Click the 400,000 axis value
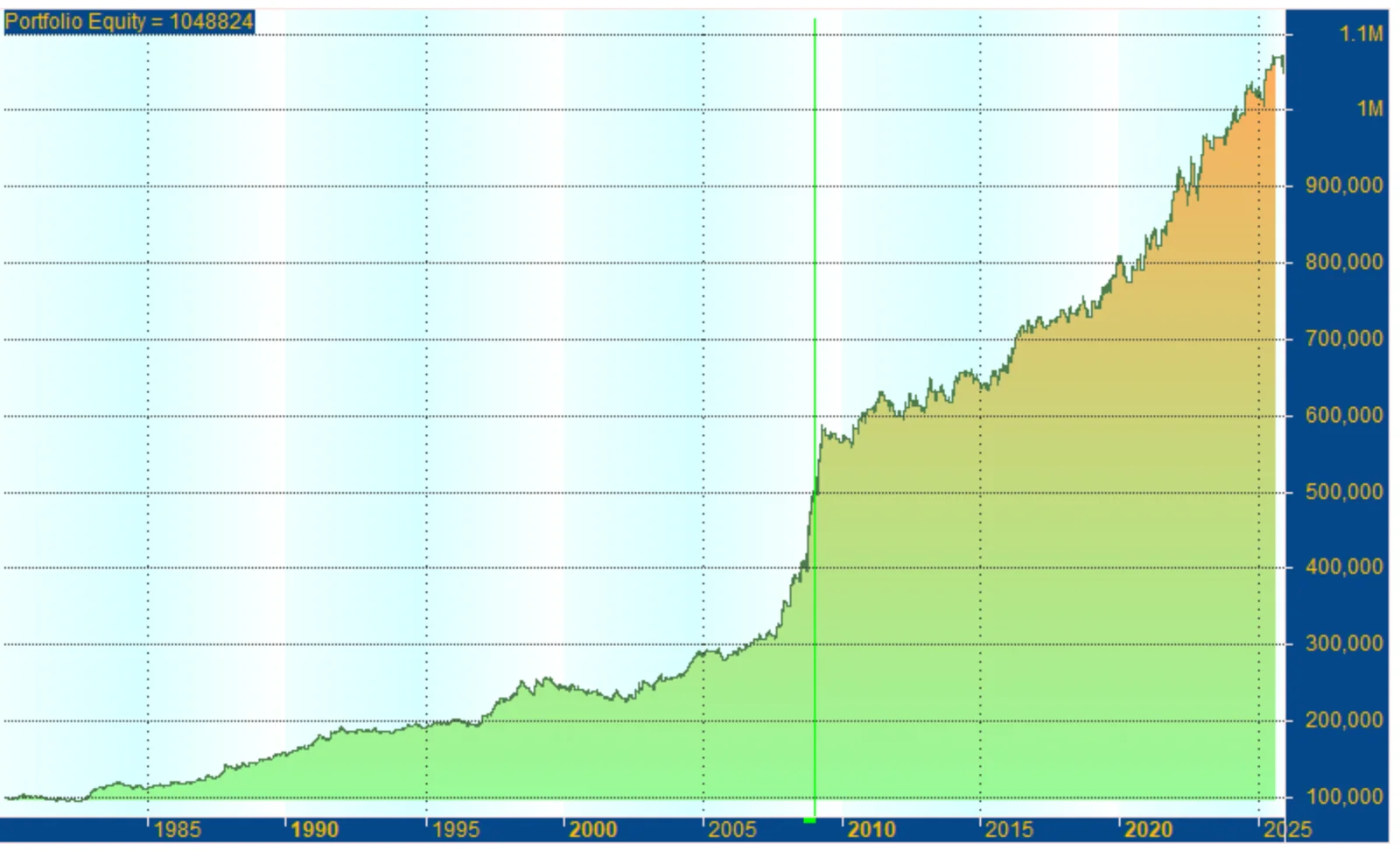1400x850 pixels. tap(1344, 567)
